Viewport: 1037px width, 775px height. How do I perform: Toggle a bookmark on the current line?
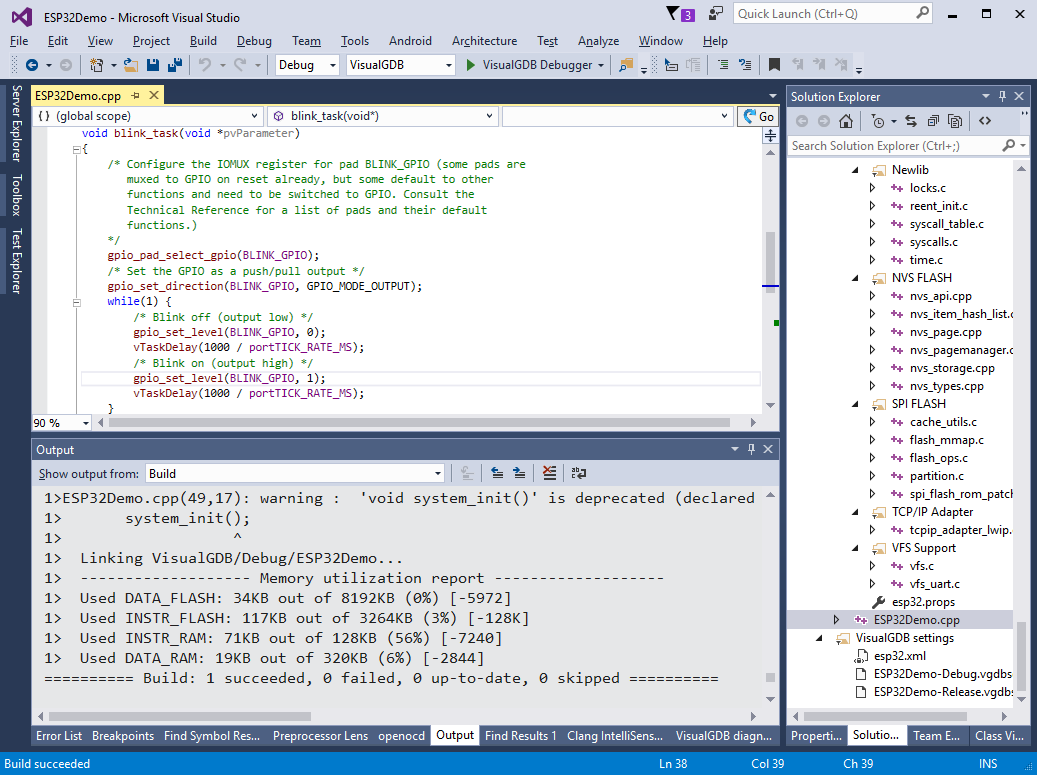774,65
